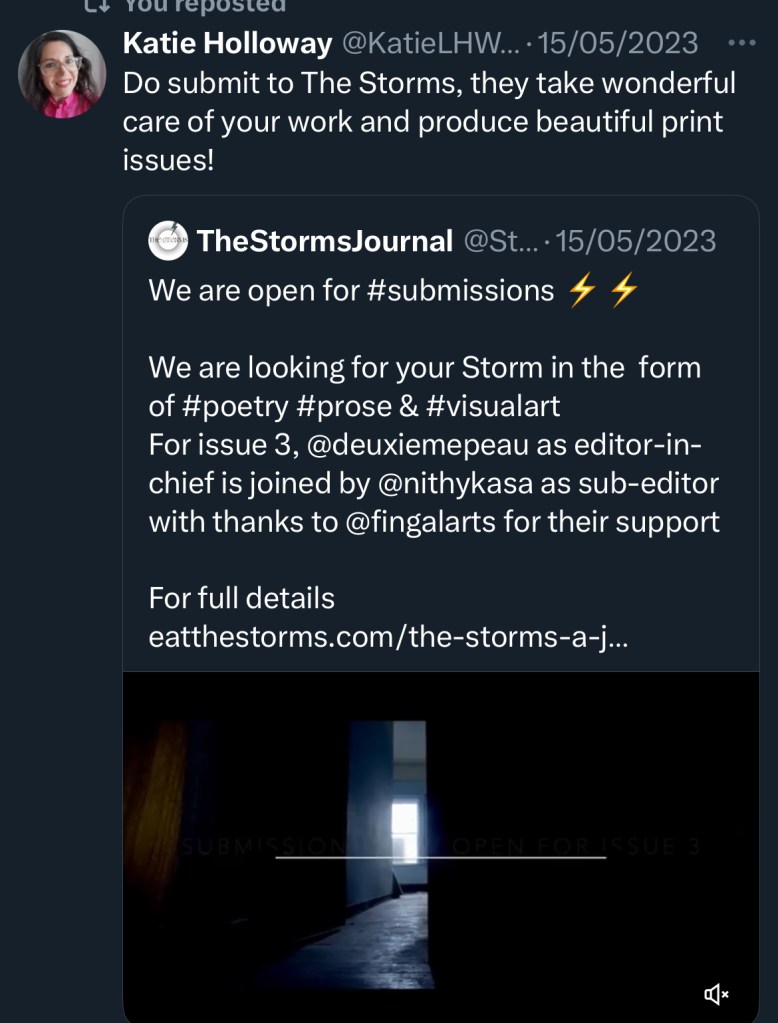Tap TheStormsJournal round avatar logo
This screenshot has height=1023, width=778.
(167, 241)
